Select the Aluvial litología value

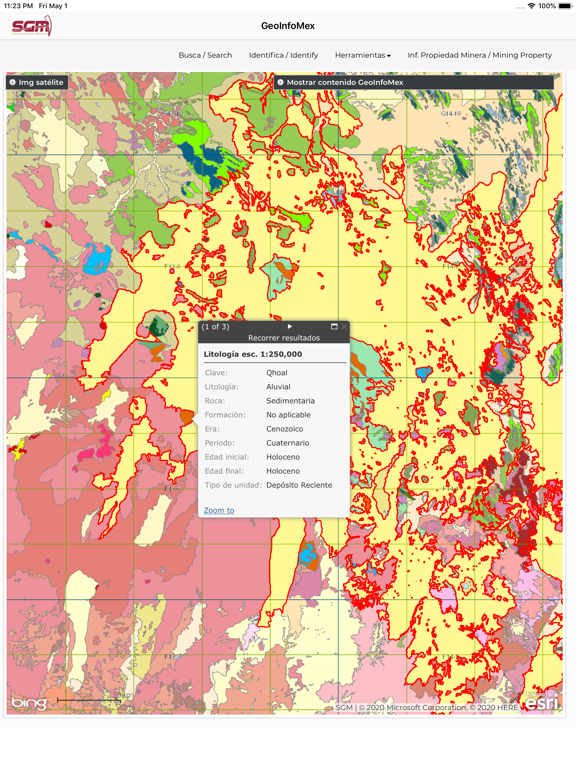278,387
